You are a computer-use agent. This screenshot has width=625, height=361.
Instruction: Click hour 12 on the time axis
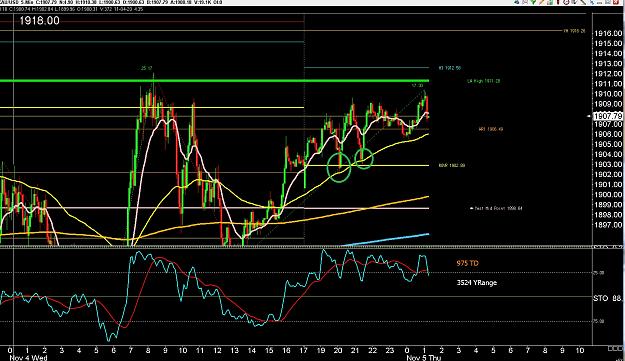tap(217, 351)
